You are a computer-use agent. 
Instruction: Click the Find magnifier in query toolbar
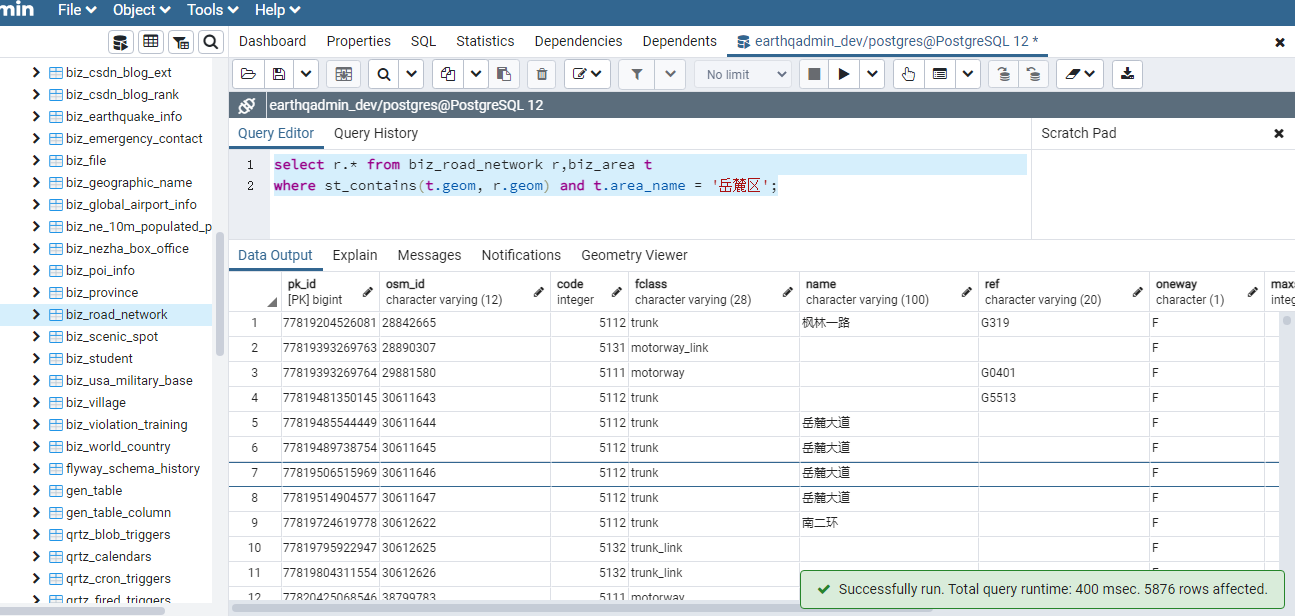coord(383,74)
